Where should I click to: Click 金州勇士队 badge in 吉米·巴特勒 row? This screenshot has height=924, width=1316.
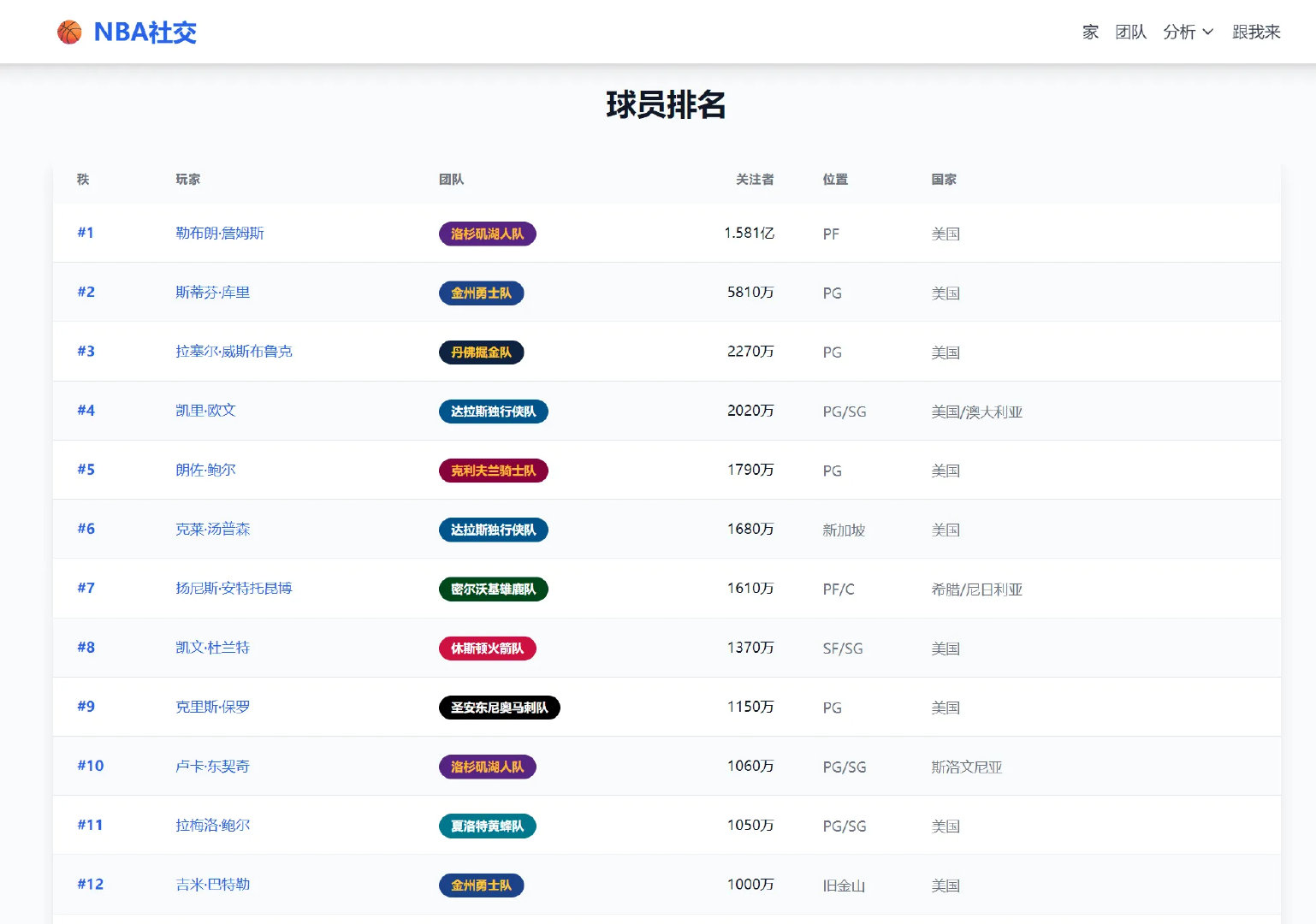click(x=482, y=885)
